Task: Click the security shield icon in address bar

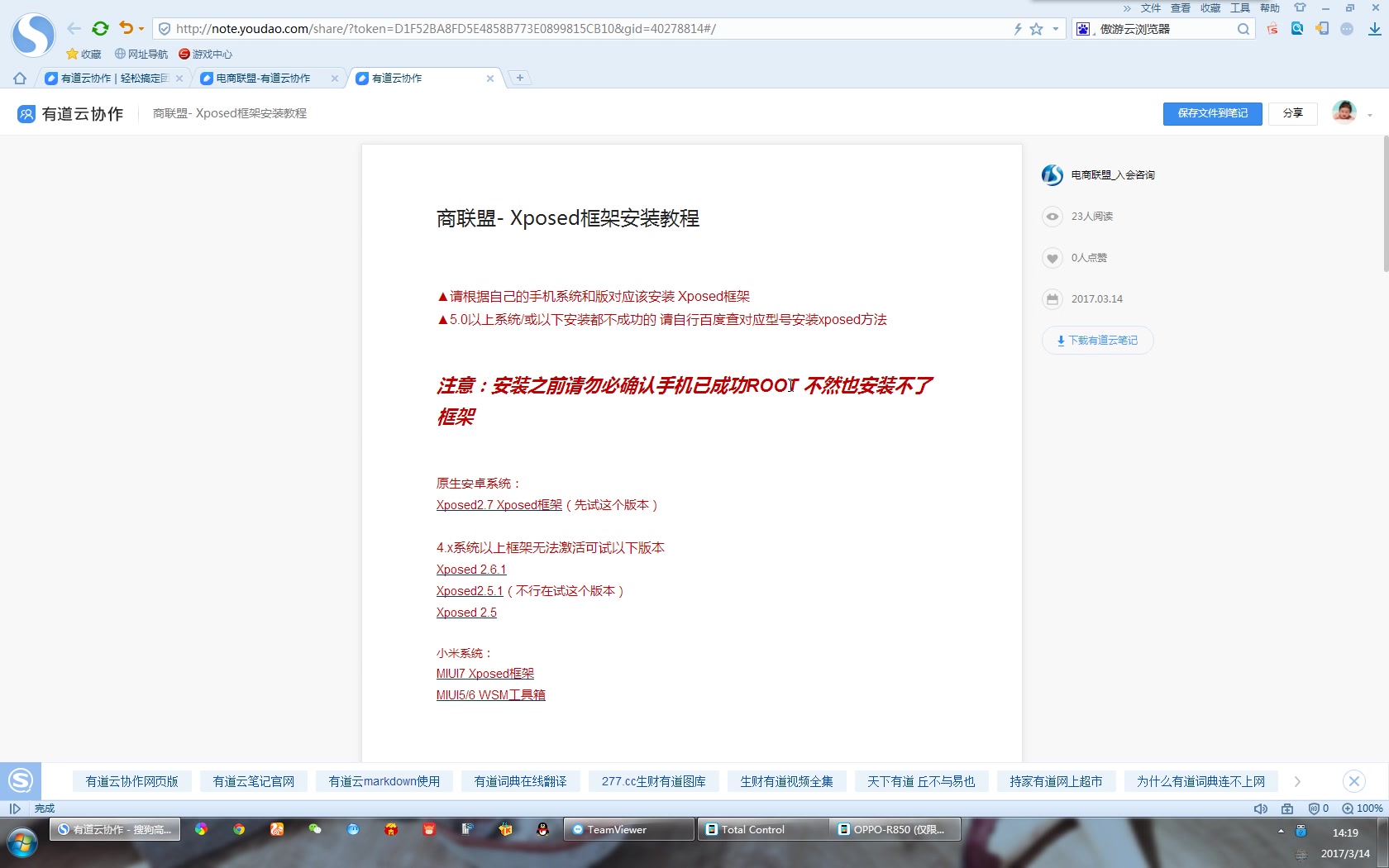Action: click(x=165, y=29)
